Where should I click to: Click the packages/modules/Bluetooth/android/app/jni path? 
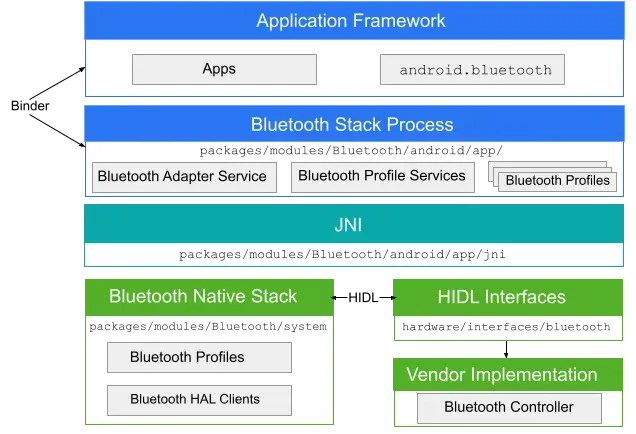[x=342, y=254]
